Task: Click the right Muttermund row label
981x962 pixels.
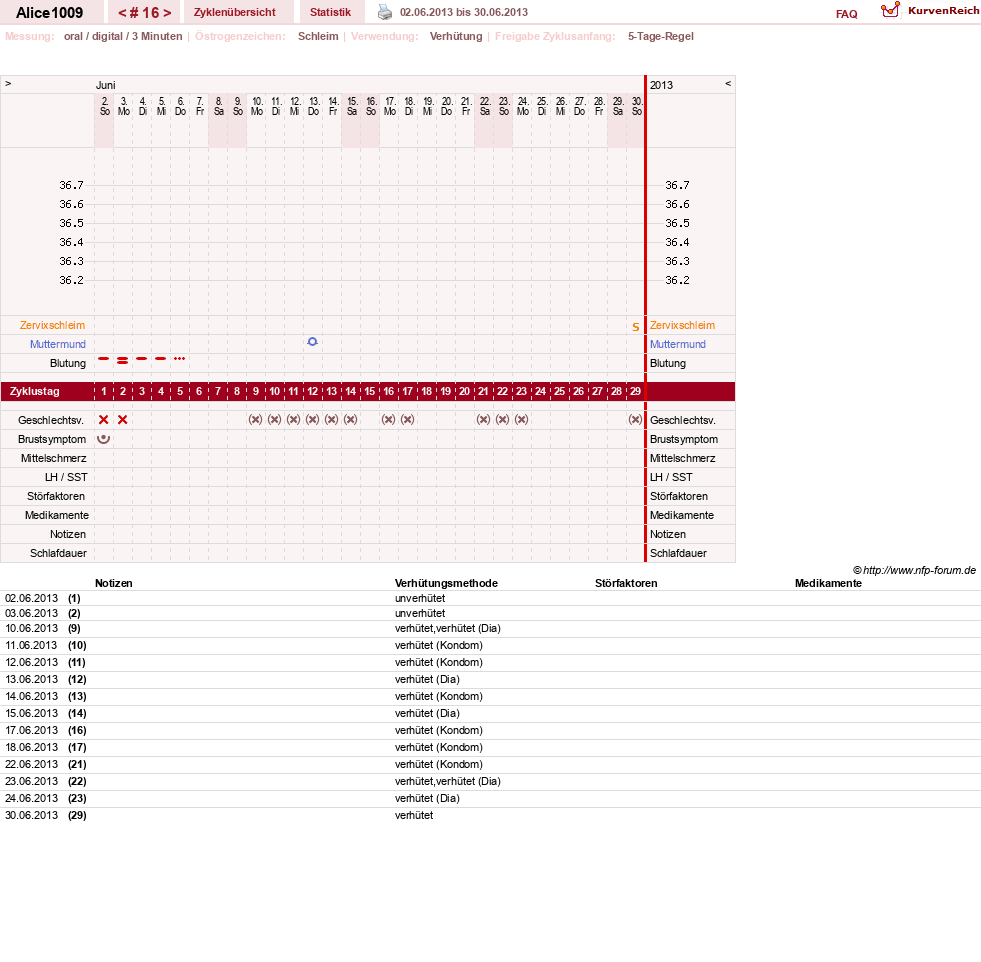Action: click(x=678, y=344)
